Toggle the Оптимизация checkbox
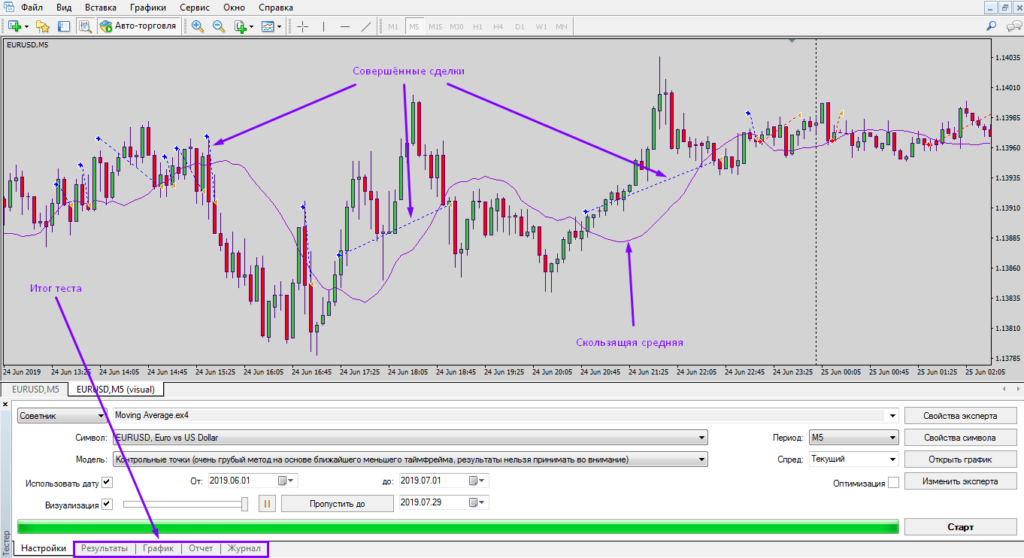 (893, 483)
